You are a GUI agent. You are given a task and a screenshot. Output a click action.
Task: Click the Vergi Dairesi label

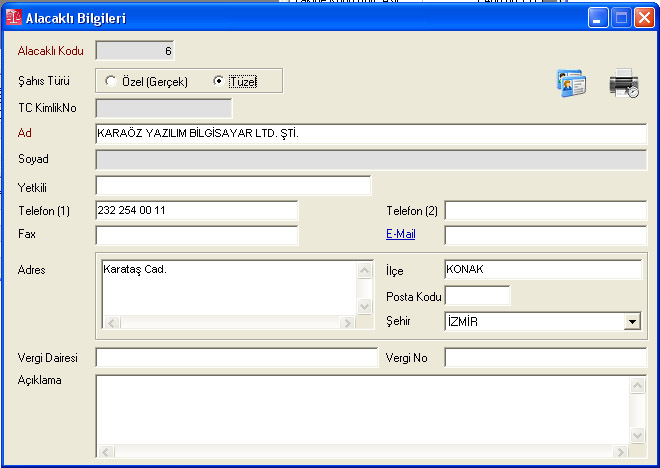(48, 358)
